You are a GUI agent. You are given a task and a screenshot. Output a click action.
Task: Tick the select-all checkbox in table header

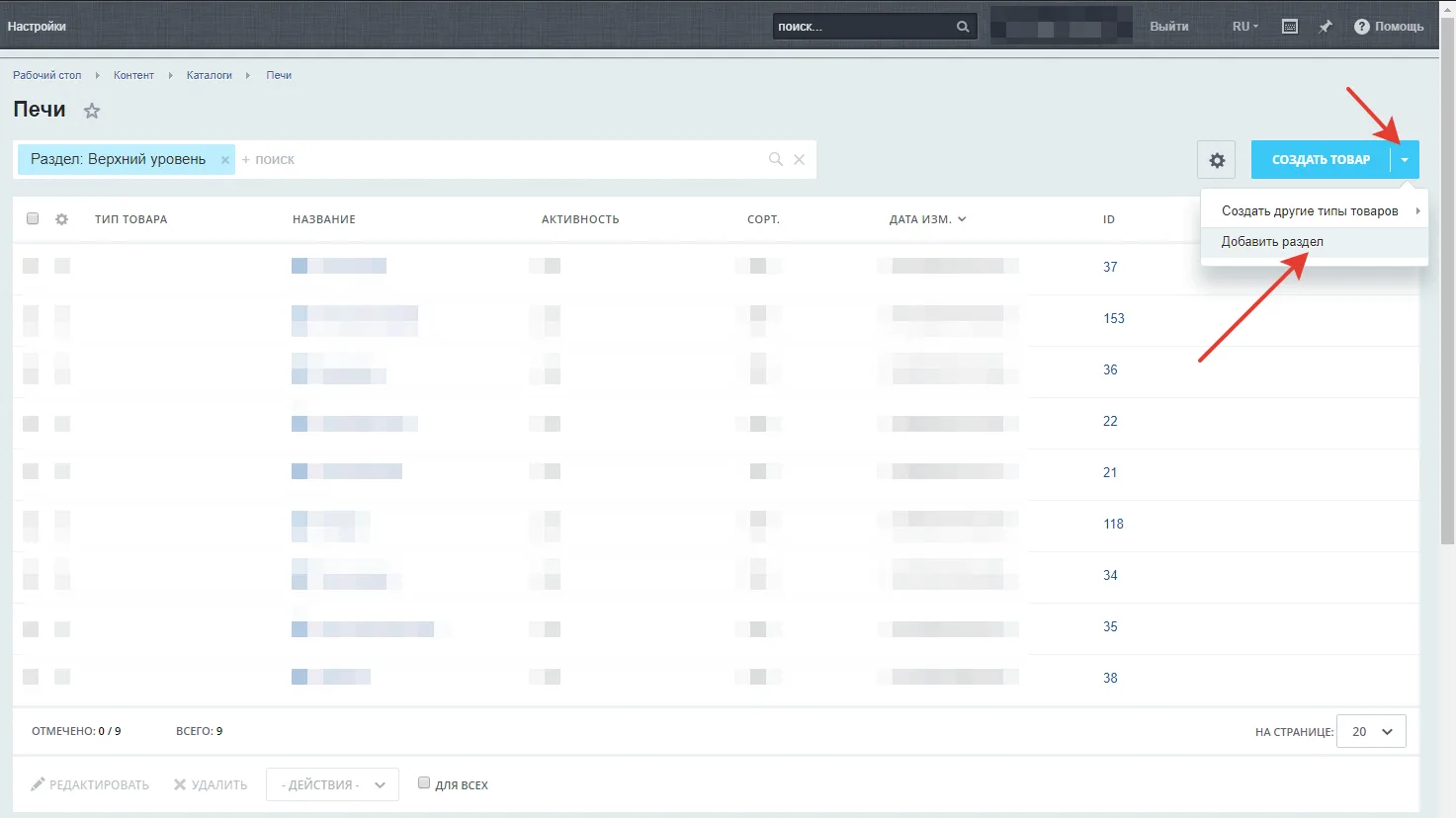tap(33, 218)
